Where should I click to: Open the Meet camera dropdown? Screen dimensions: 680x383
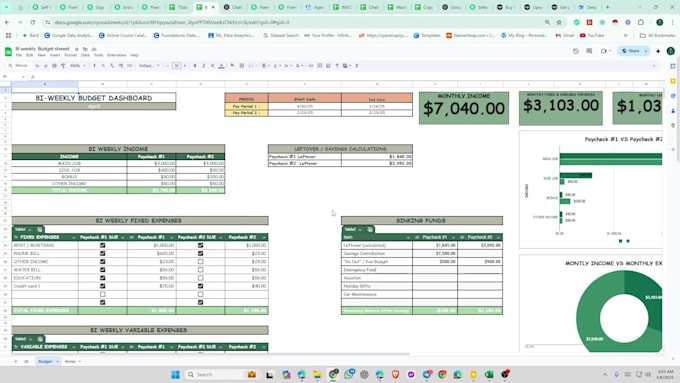[x=606, y=51]
